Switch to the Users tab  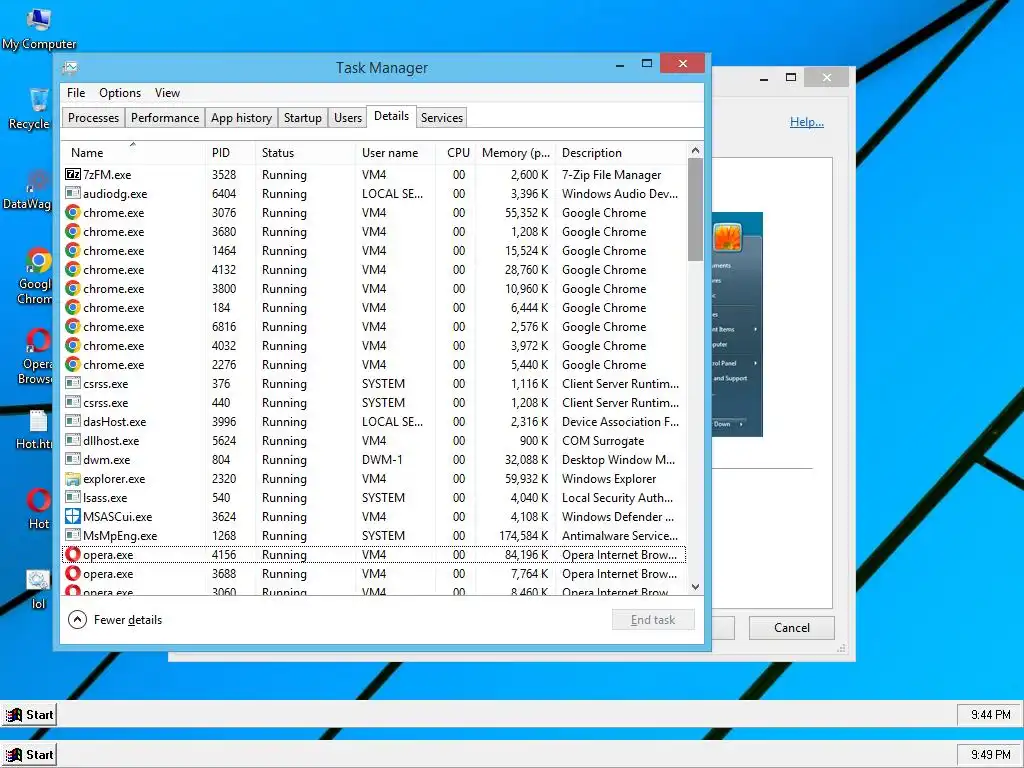point(347,118)
